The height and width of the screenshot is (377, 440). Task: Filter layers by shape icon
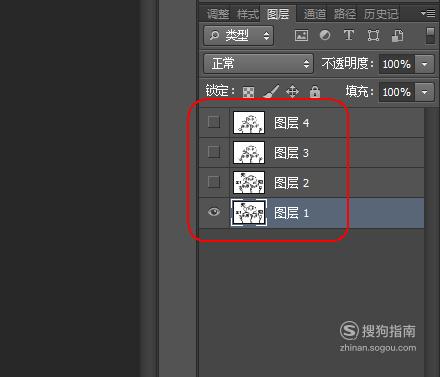373,36
